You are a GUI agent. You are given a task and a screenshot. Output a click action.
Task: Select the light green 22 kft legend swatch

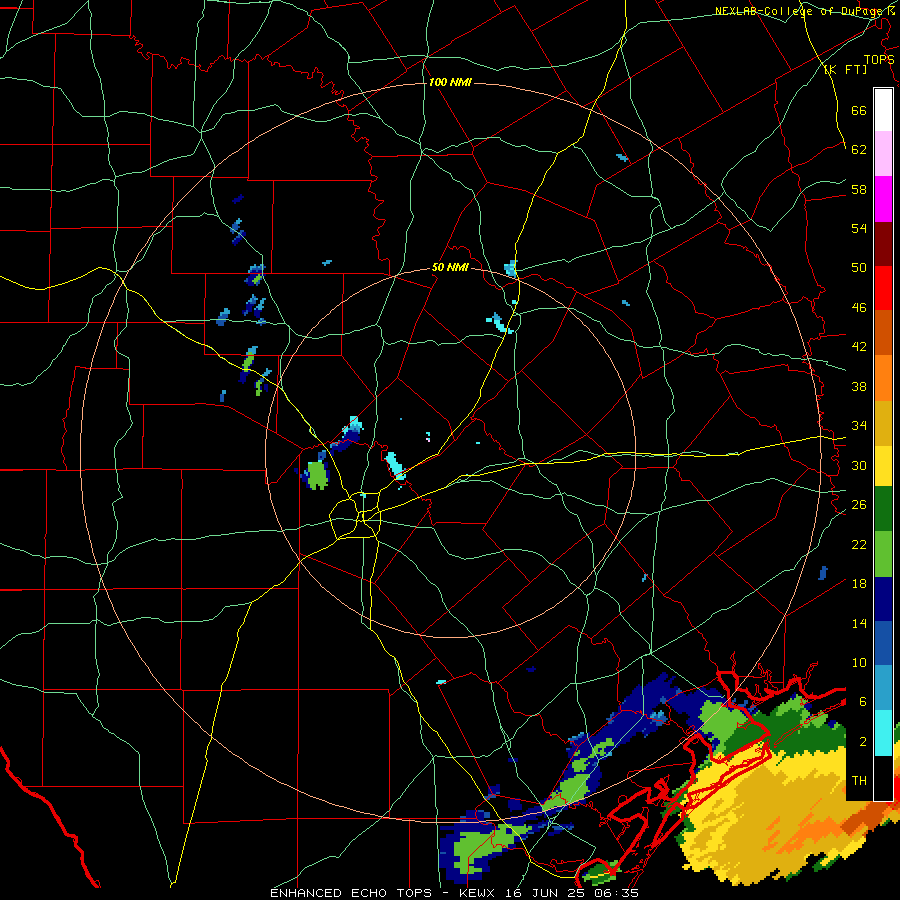[883, 553]
